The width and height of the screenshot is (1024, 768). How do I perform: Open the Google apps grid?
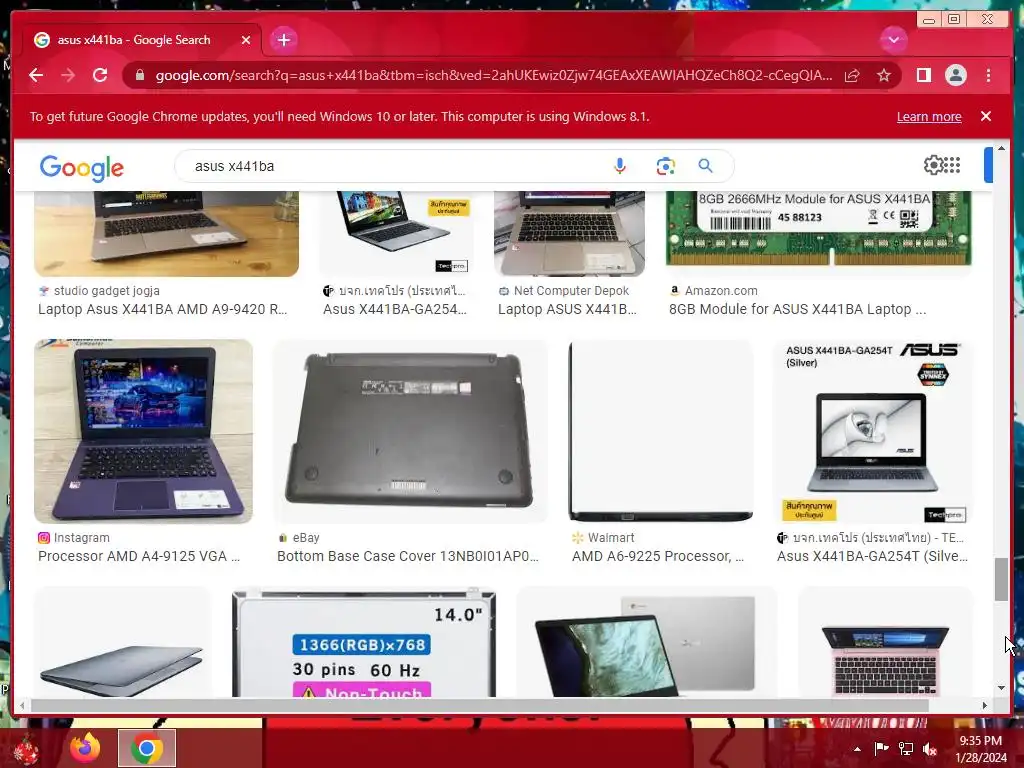coord(952,165)
